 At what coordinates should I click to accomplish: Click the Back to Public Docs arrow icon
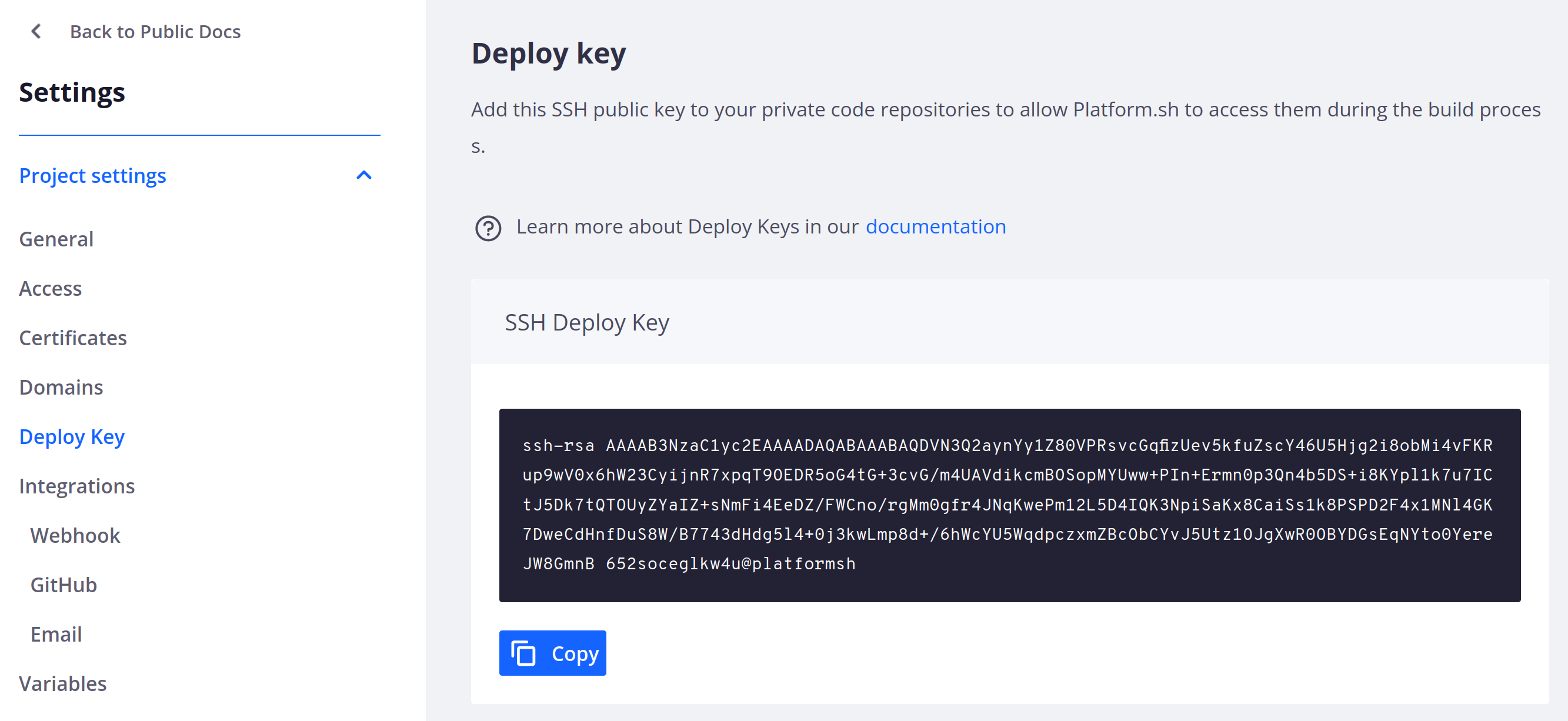[x=34, y=31]
